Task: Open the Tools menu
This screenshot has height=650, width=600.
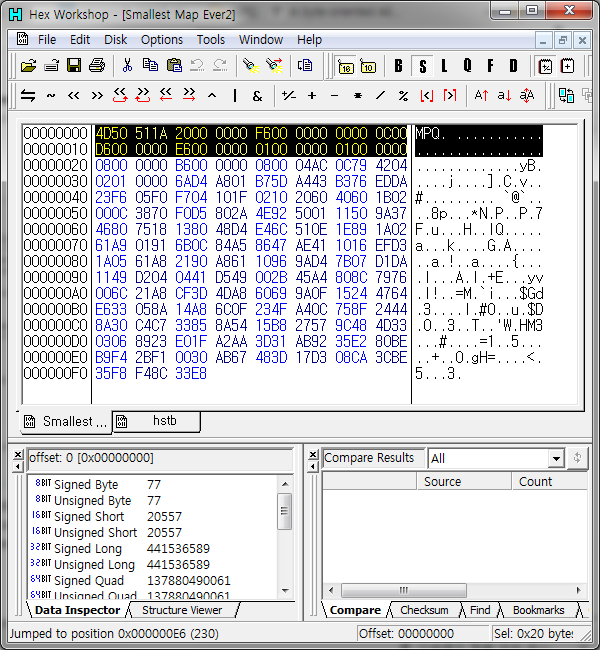Action: [210, 39]
